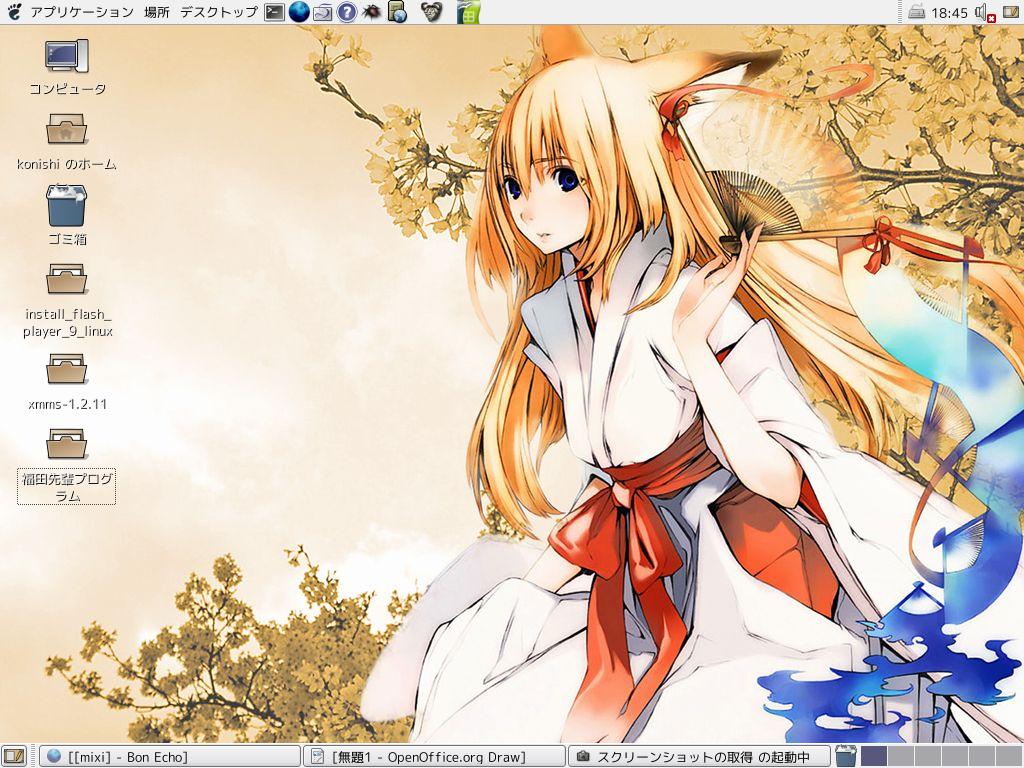Viewport: 1024px width, 768px height.
Task: Click the mail client launcher icon
Action: [x=323, y=12]
